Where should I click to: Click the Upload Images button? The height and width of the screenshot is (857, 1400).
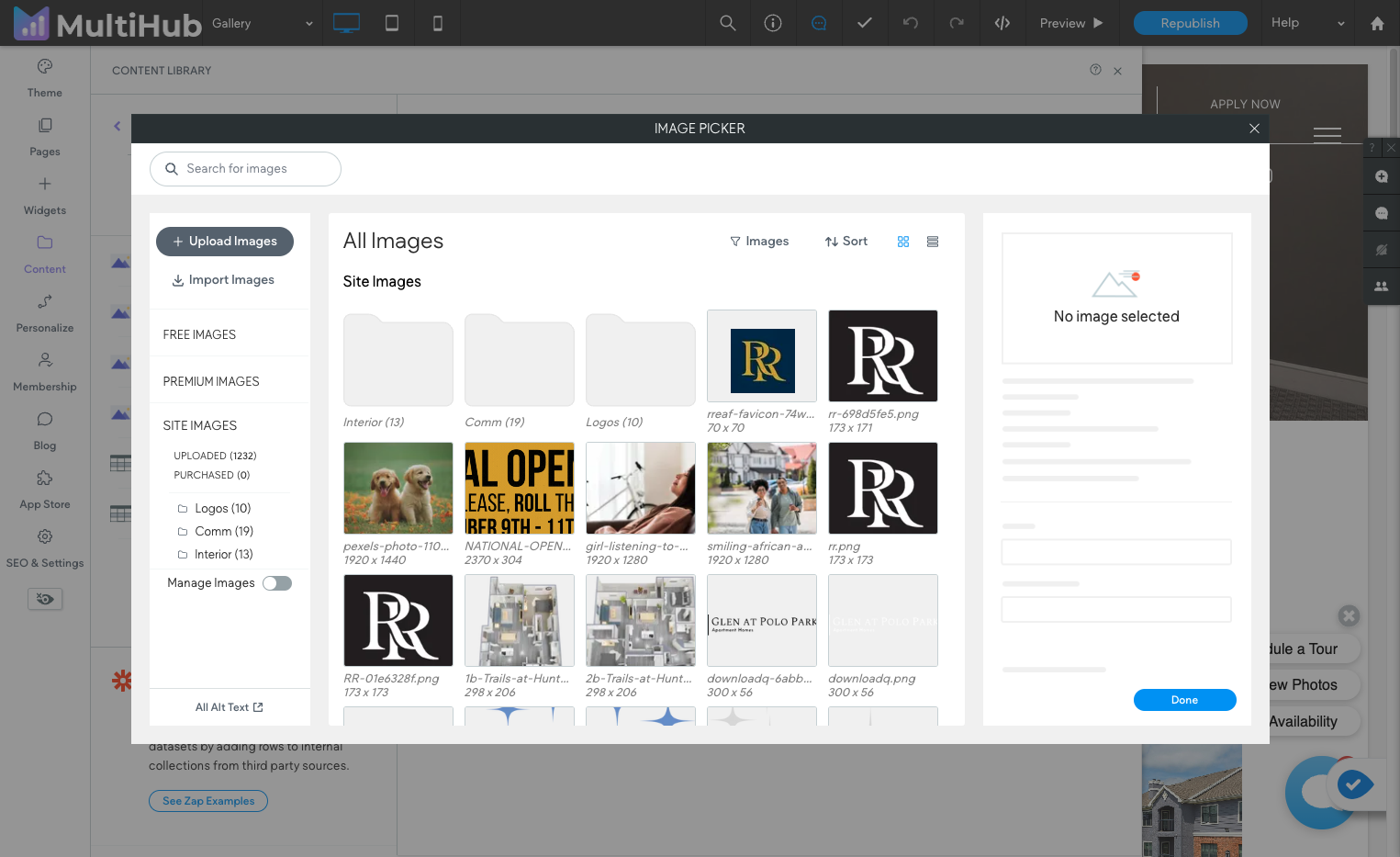click(x=225, y=242)
